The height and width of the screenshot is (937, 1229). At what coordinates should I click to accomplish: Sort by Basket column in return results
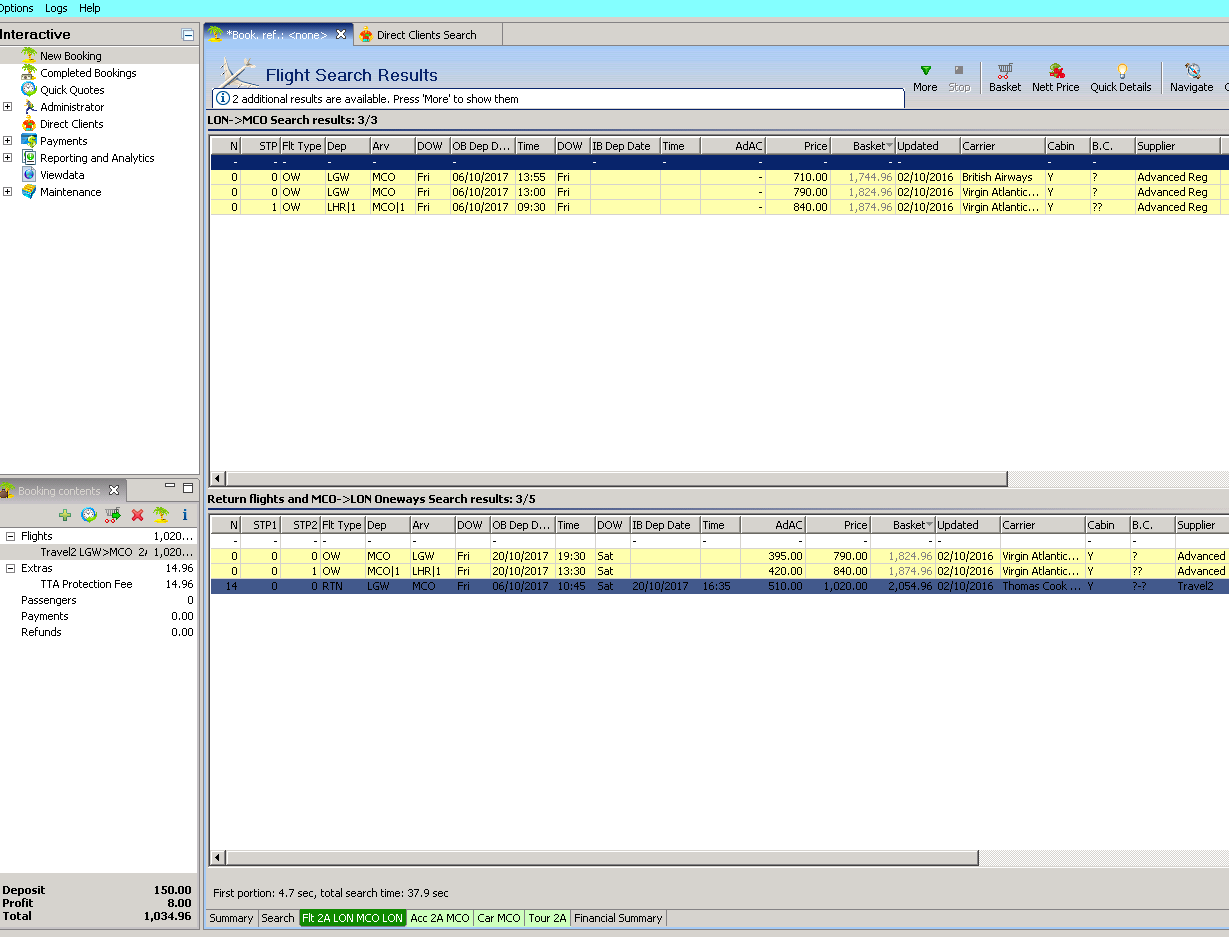902,525
